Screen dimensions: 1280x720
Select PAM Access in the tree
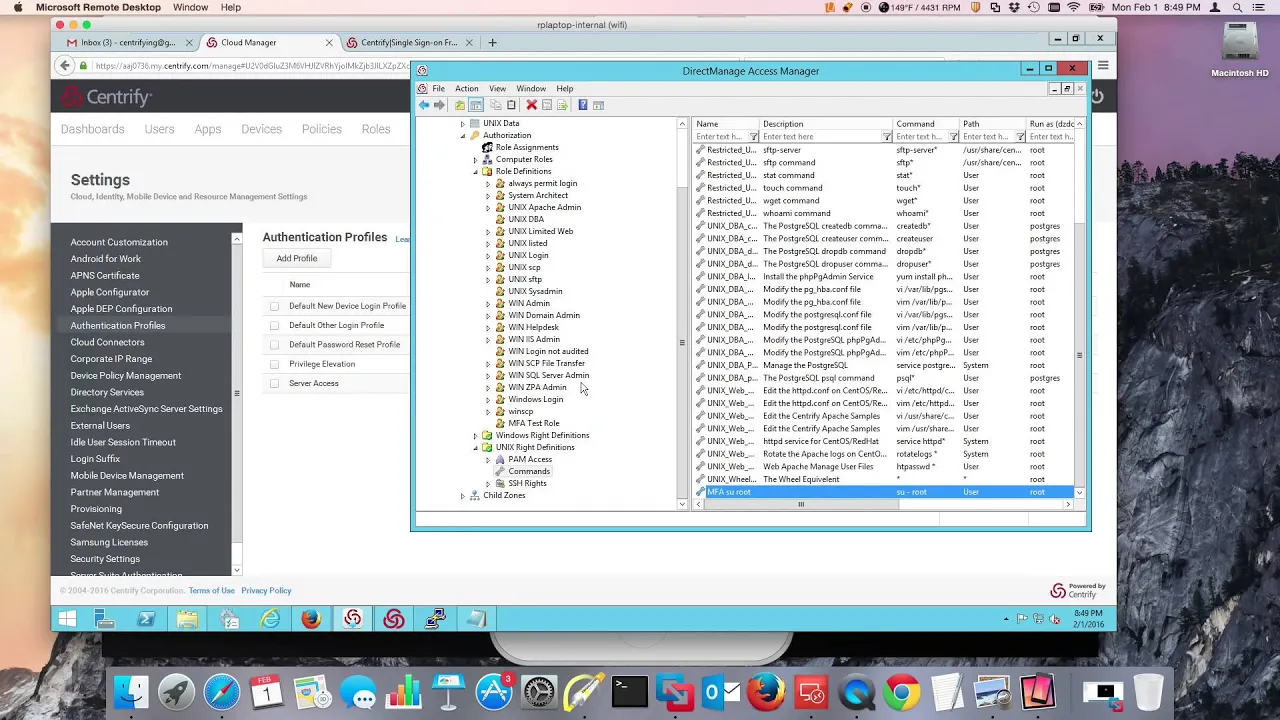tap(530, 460)
